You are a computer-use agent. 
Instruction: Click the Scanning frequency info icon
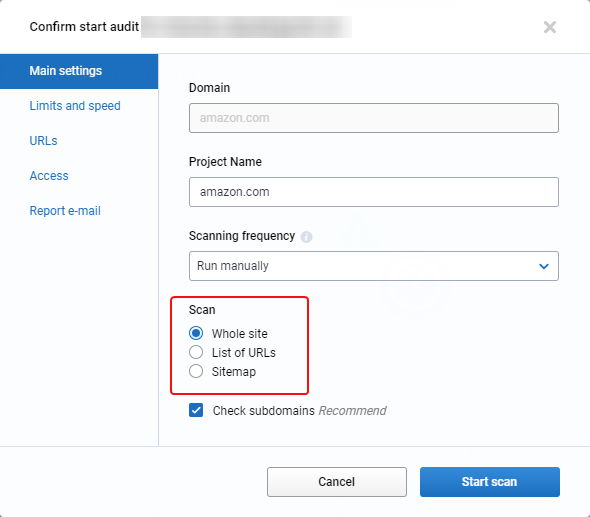point(306,237)
